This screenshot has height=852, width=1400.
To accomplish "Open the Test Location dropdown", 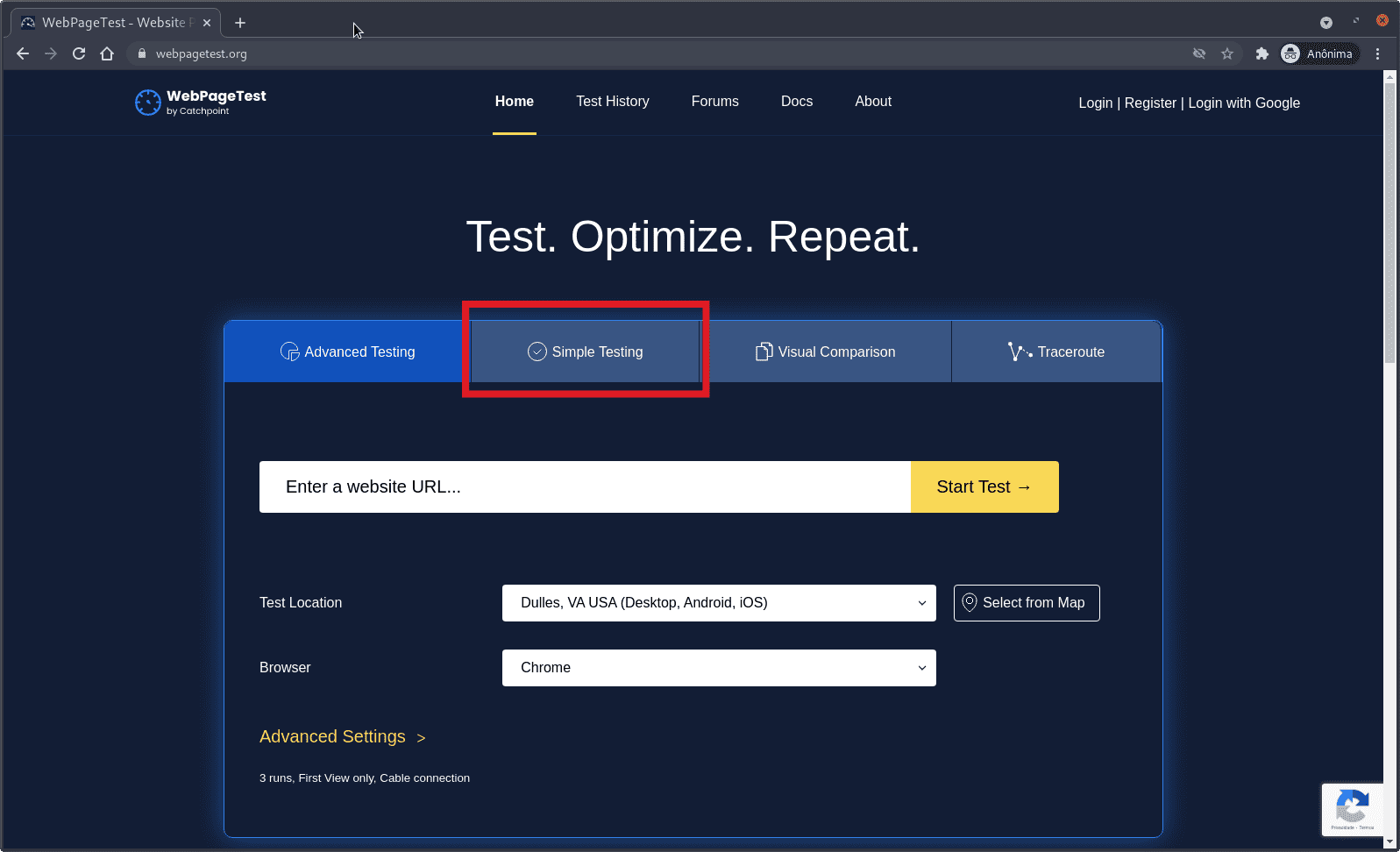I will click(719, 603).
